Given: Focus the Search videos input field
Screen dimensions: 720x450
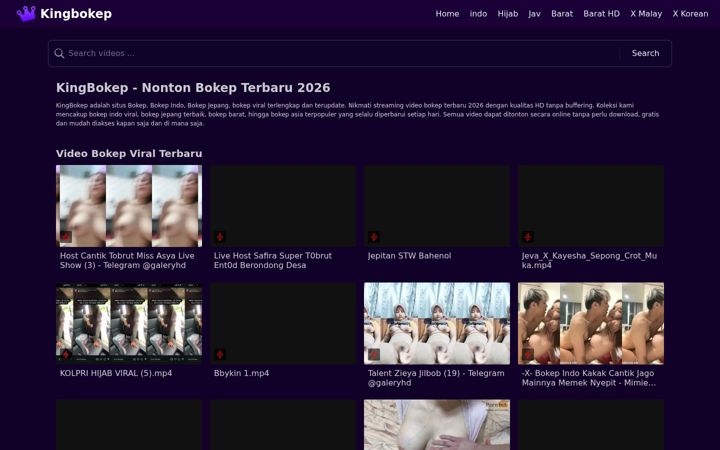Looking at the screenshot, I should [342, 53].
